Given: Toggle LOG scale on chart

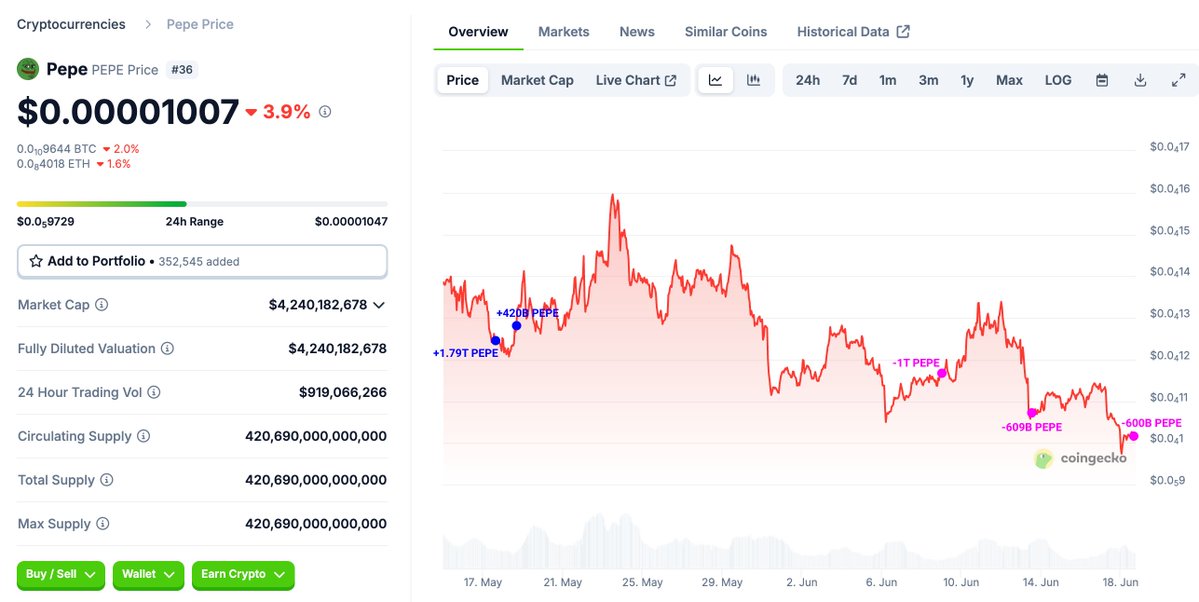Looking at the screenshot, I should [x=1058, y=80].
